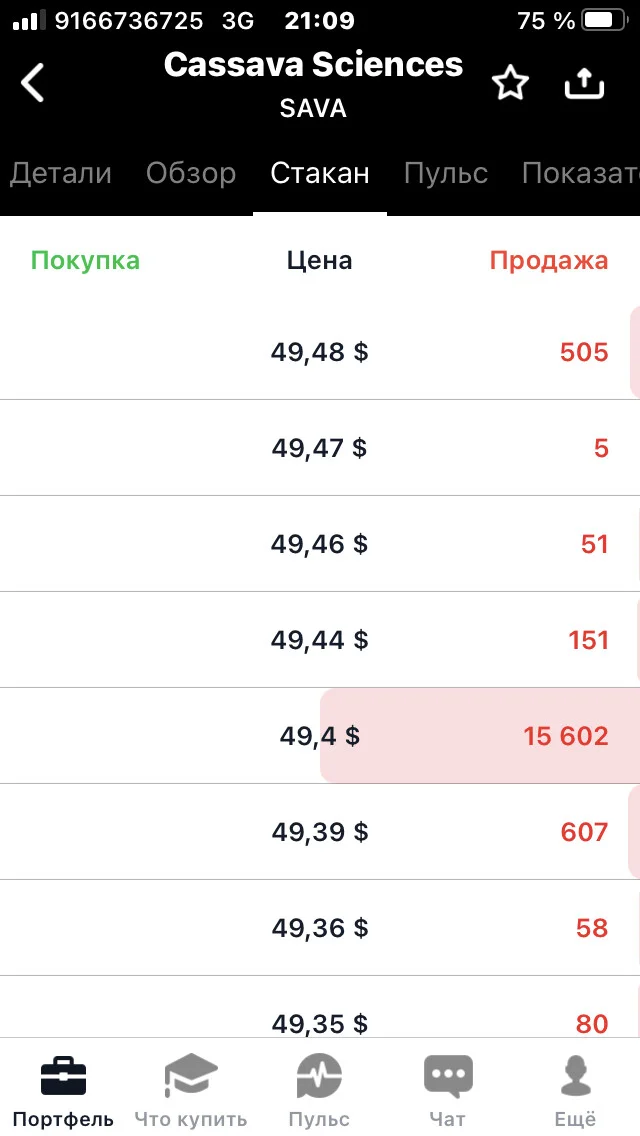640x1136 pixels.
Task: Select the Стакан tab
Action: coord(320,173)
